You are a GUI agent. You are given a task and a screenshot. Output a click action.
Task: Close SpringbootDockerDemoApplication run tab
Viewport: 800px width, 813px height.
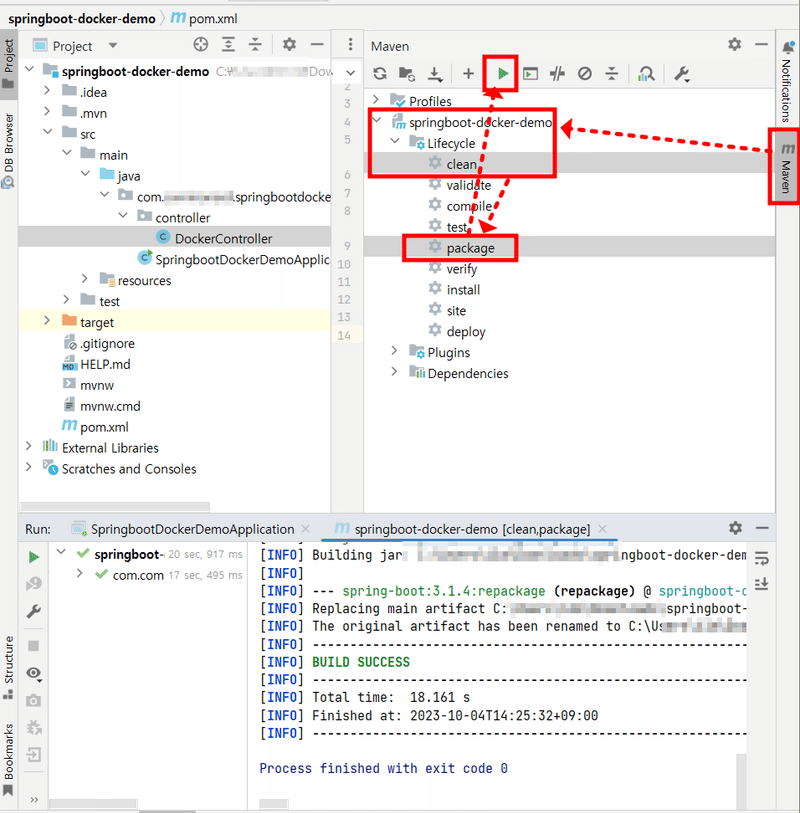(305, 529)
